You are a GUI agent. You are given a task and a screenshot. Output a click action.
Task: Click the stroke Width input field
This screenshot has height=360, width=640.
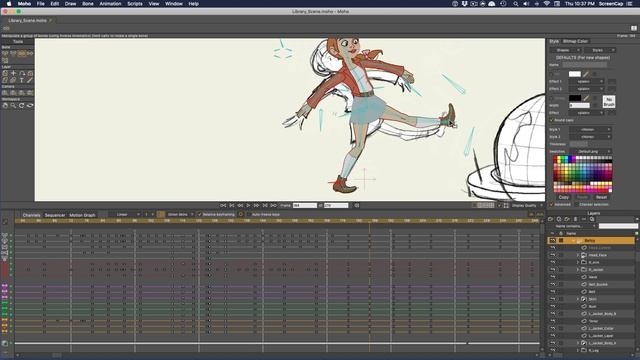(580, 105)
